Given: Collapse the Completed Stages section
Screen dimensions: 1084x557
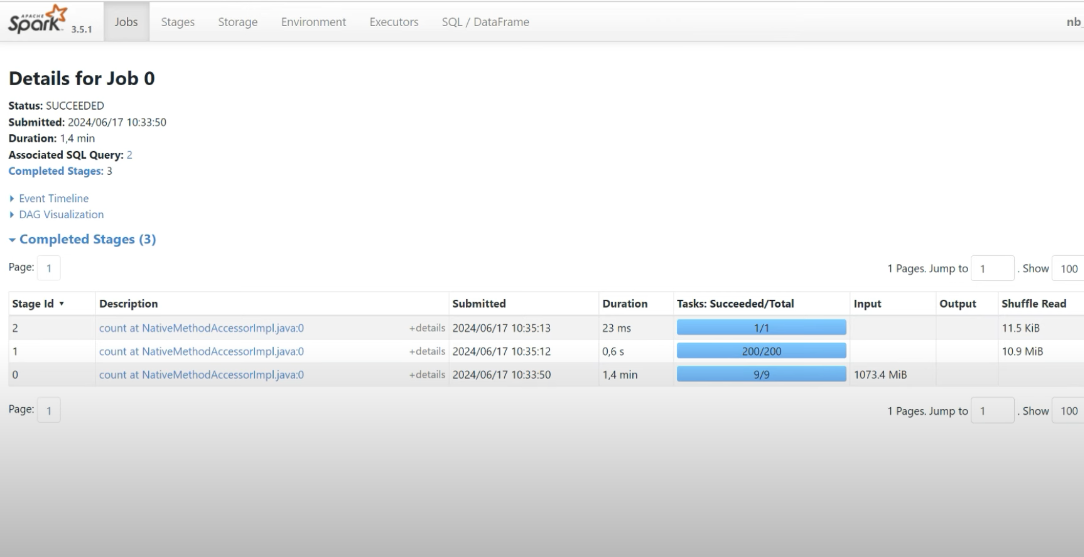Looking at the screenshot, I should tap(87, 240).
